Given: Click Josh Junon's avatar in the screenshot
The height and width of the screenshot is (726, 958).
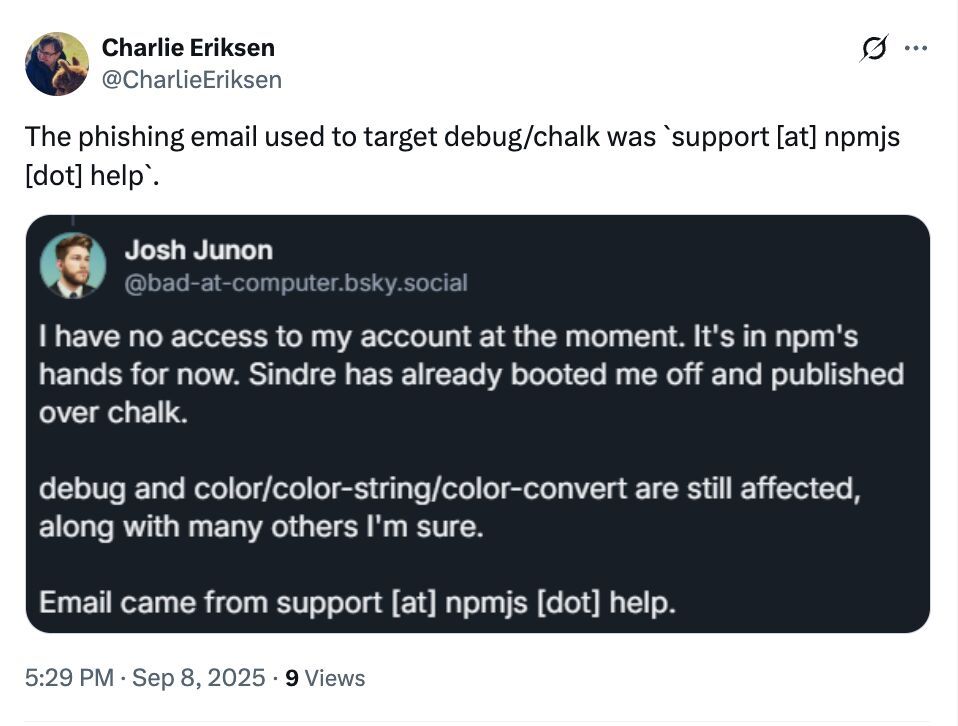Looking at the screenshot, I should 73,265.
